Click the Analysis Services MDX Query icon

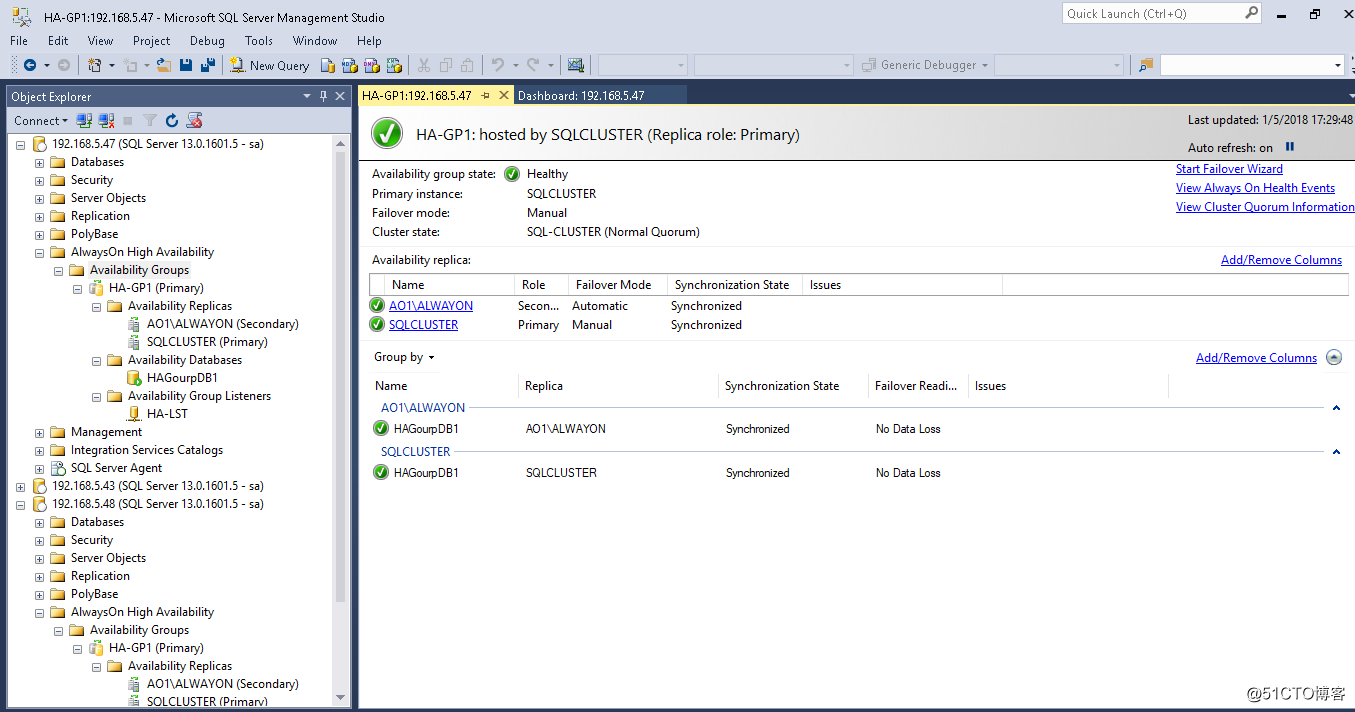coord(350,65)
